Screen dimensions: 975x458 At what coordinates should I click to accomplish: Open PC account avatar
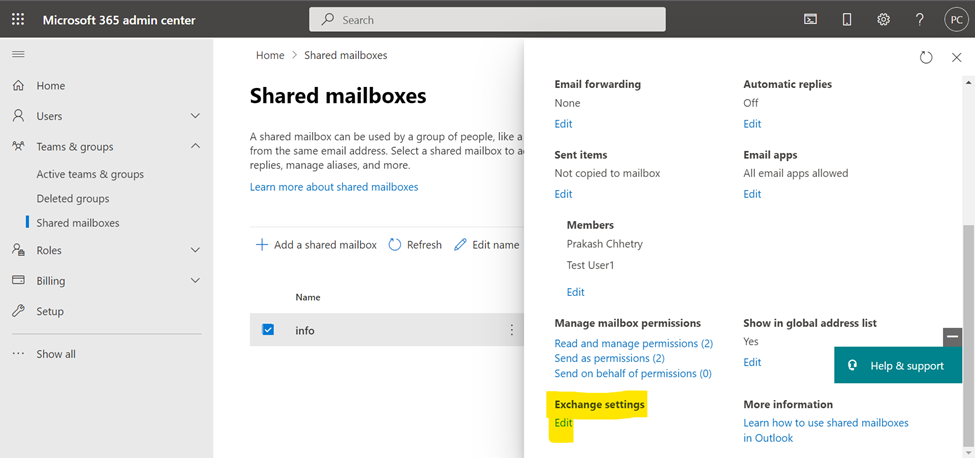(x=956, y=19)
